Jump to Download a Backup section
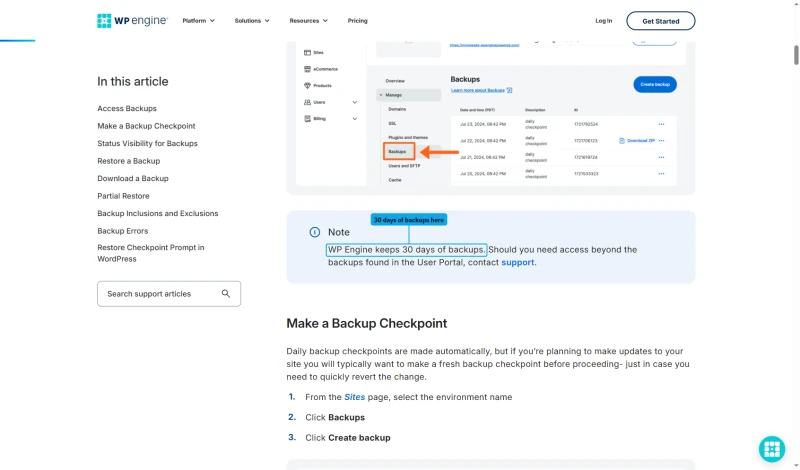 133,178
